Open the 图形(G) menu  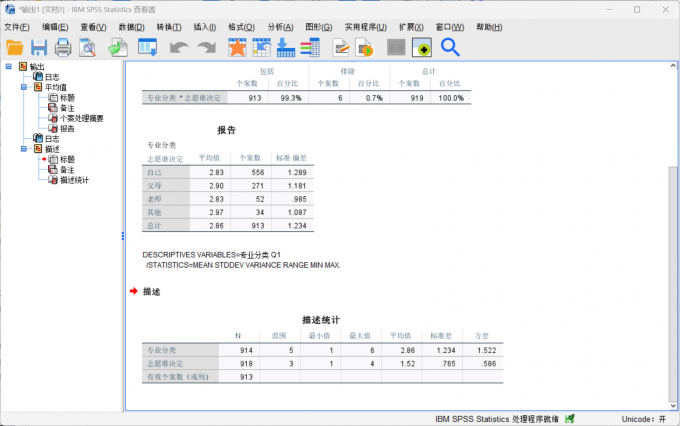tap(319, 26)
